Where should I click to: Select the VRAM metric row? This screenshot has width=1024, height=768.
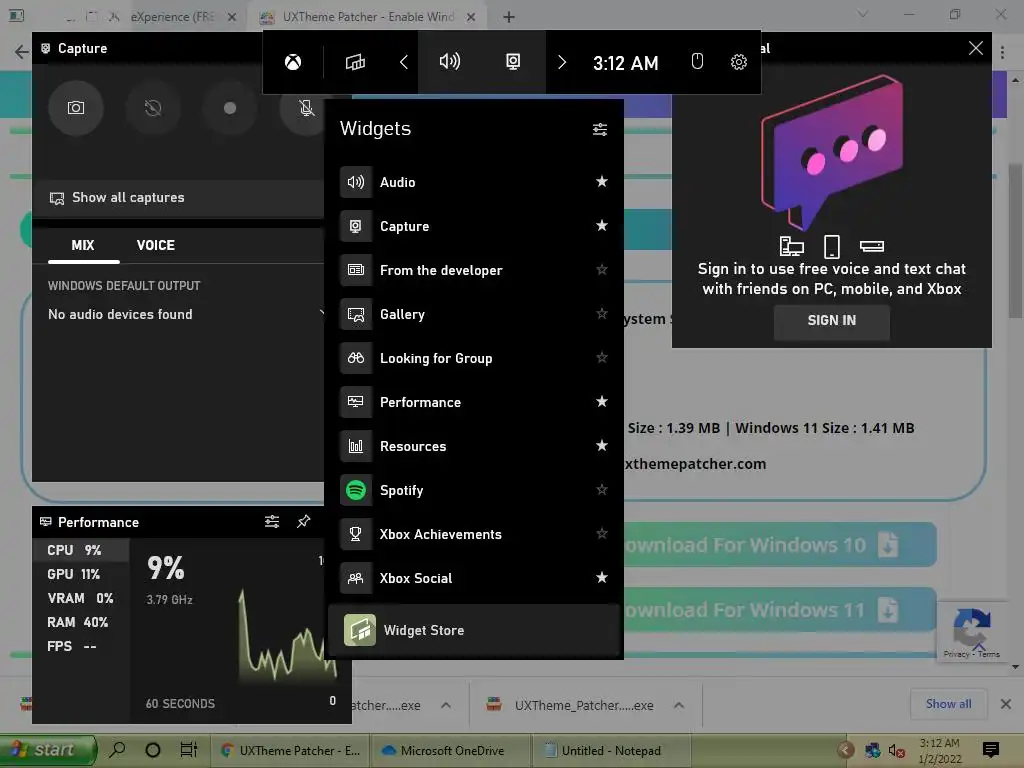click(81, 599)
